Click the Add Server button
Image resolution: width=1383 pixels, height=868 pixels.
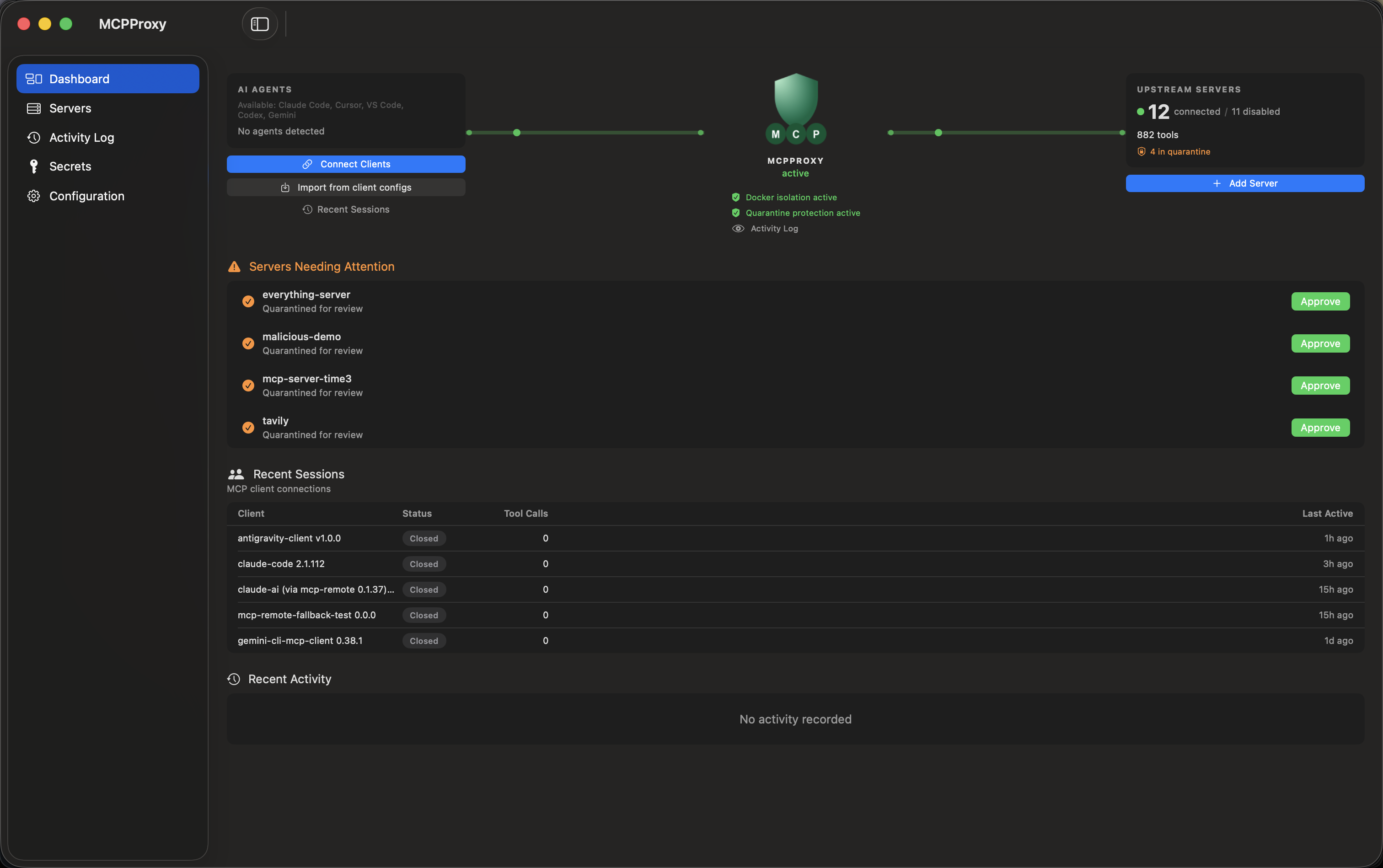pos(1244,183)
